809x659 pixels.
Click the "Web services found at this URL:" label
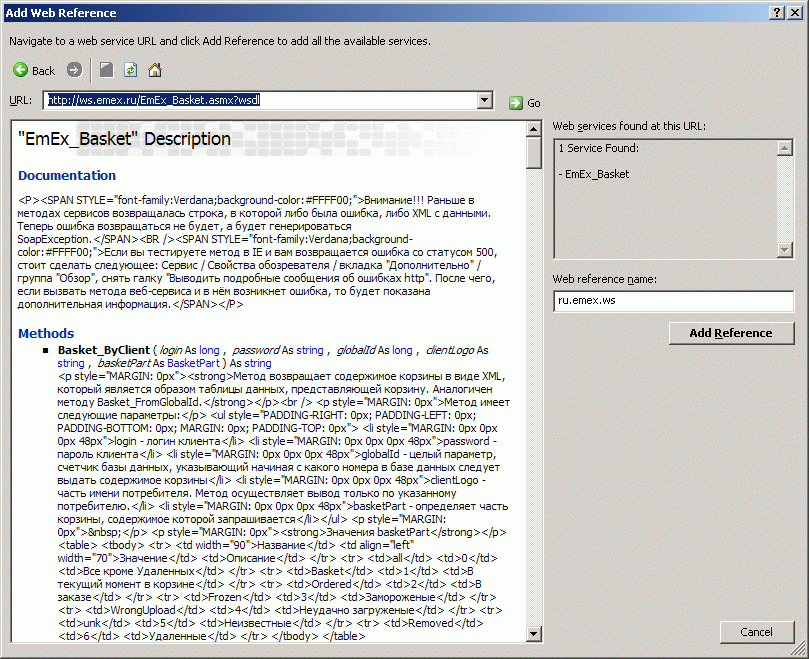629,126
